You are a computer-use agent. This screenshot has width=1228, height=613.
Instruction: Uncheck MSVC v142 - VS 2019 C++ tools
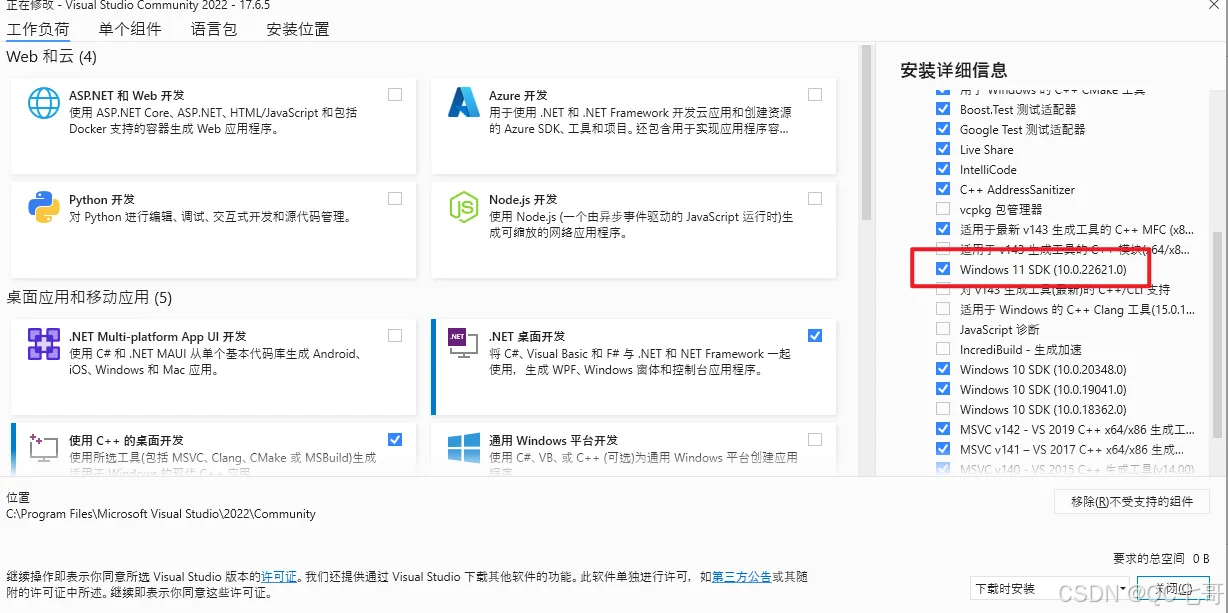click(943, 429)
